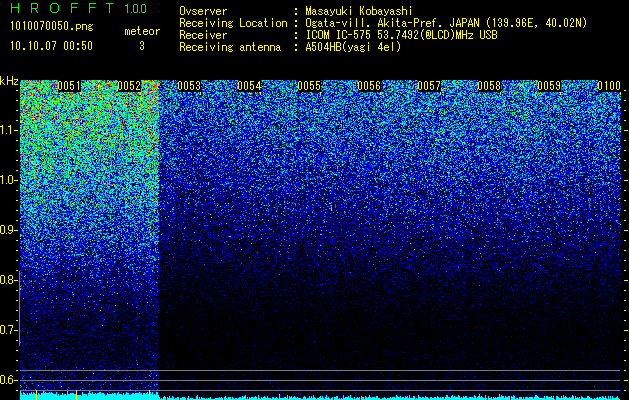This screenshot has width=629, height=400.
Task: Click the timestamp 10.10.07 00:50
Action: coord(51,46)
